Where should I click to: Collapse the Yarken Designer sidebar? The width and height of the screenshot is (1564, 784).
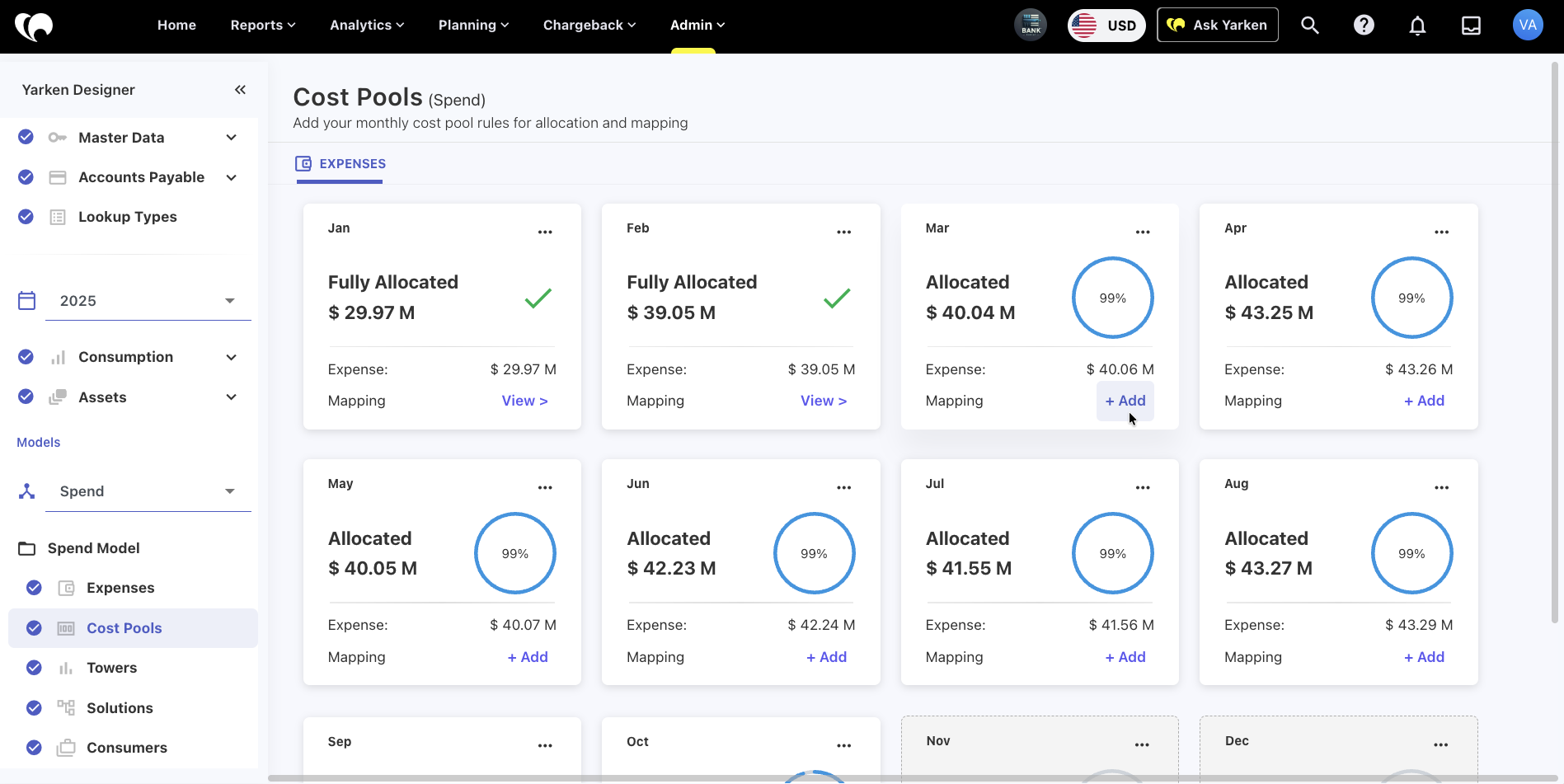tap(240, 90)
